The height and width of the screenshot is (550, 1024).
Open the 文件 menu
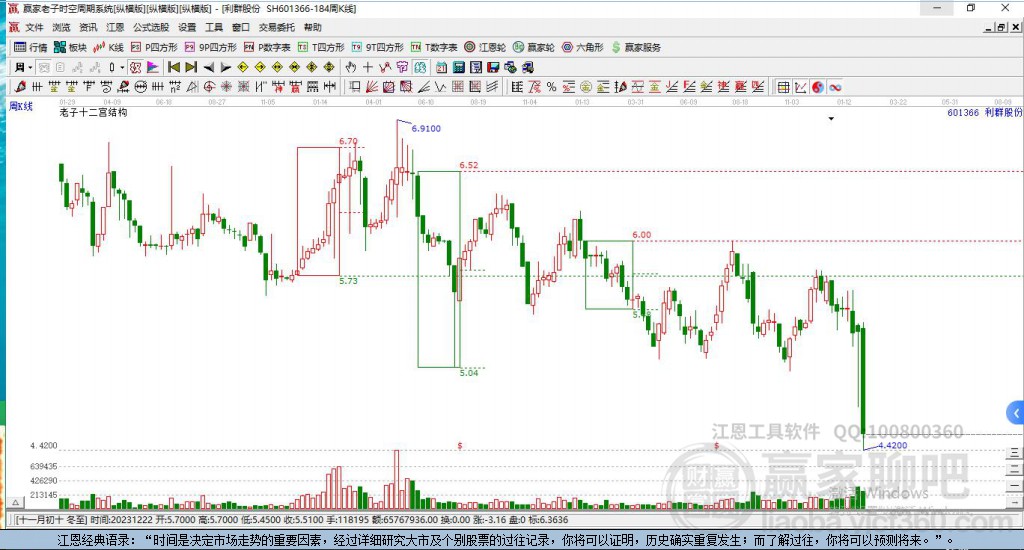pyautogui.click(x=34, y=27)
